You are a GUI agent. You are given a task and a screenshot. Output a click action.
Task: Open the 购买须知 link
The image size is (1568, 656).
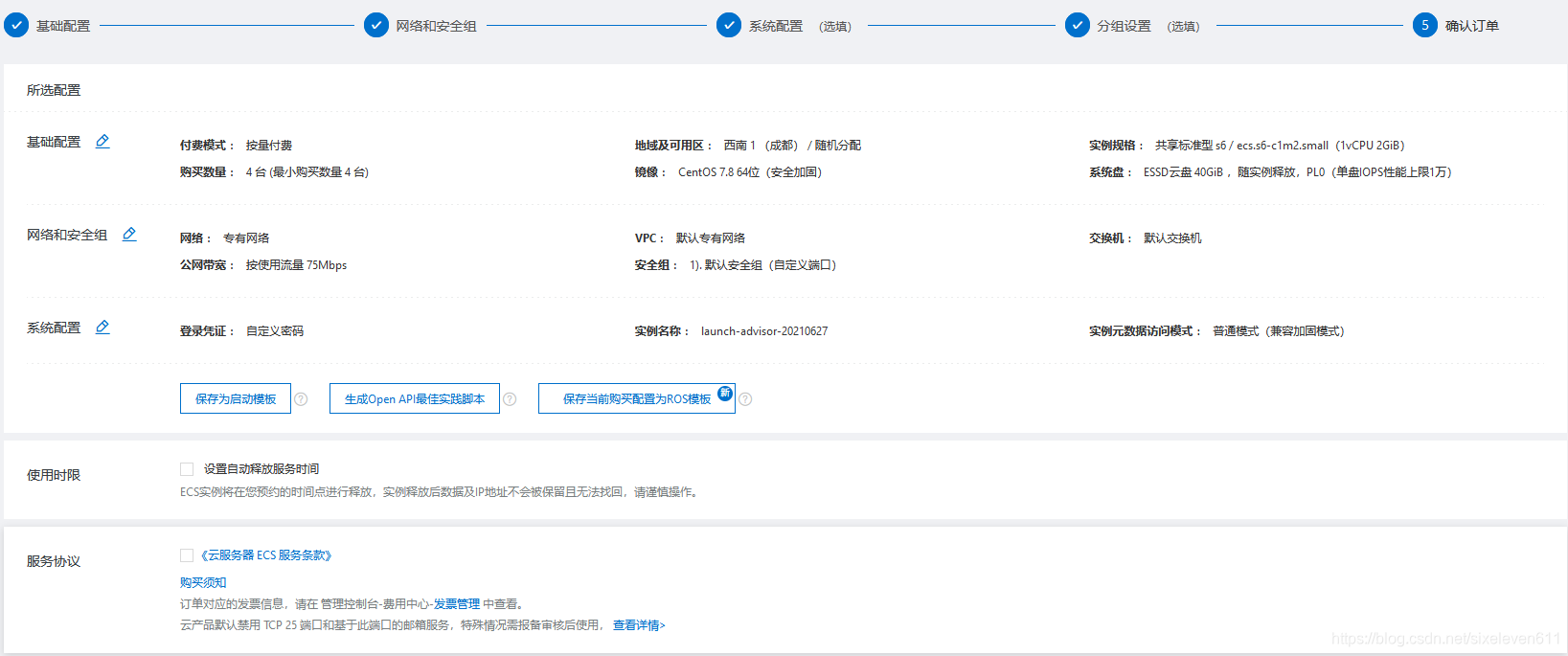pyautogui.click(x=203, y=582)
